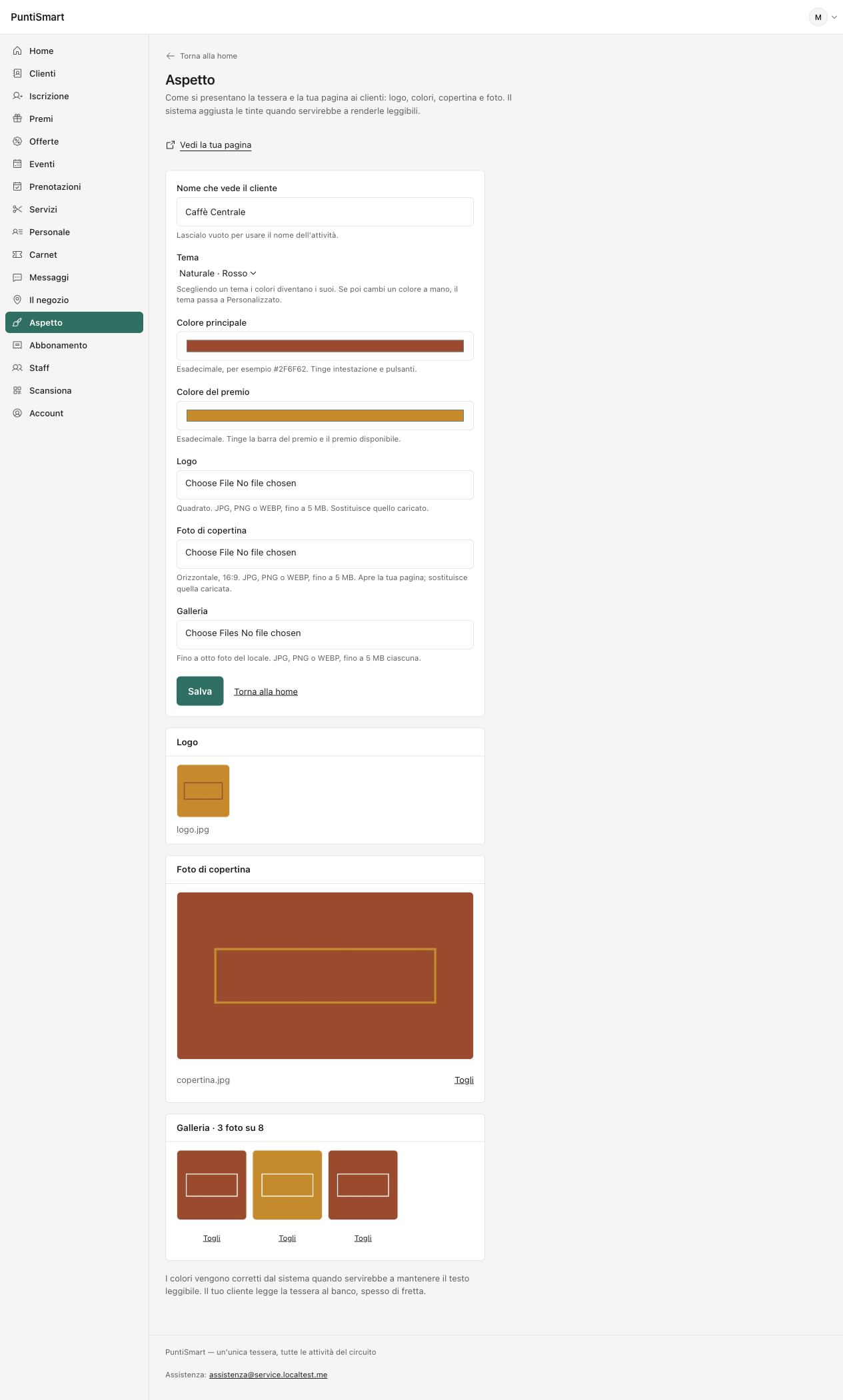Screen dimensions: 843x1400
Task: Open the Offerte section
Action: pos(74,141)
